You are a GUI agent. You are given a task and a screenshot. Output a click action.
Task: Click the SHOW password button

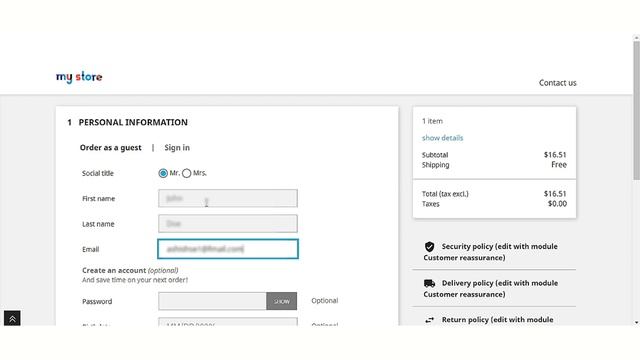pyautogui.click(x=282, y=301)
